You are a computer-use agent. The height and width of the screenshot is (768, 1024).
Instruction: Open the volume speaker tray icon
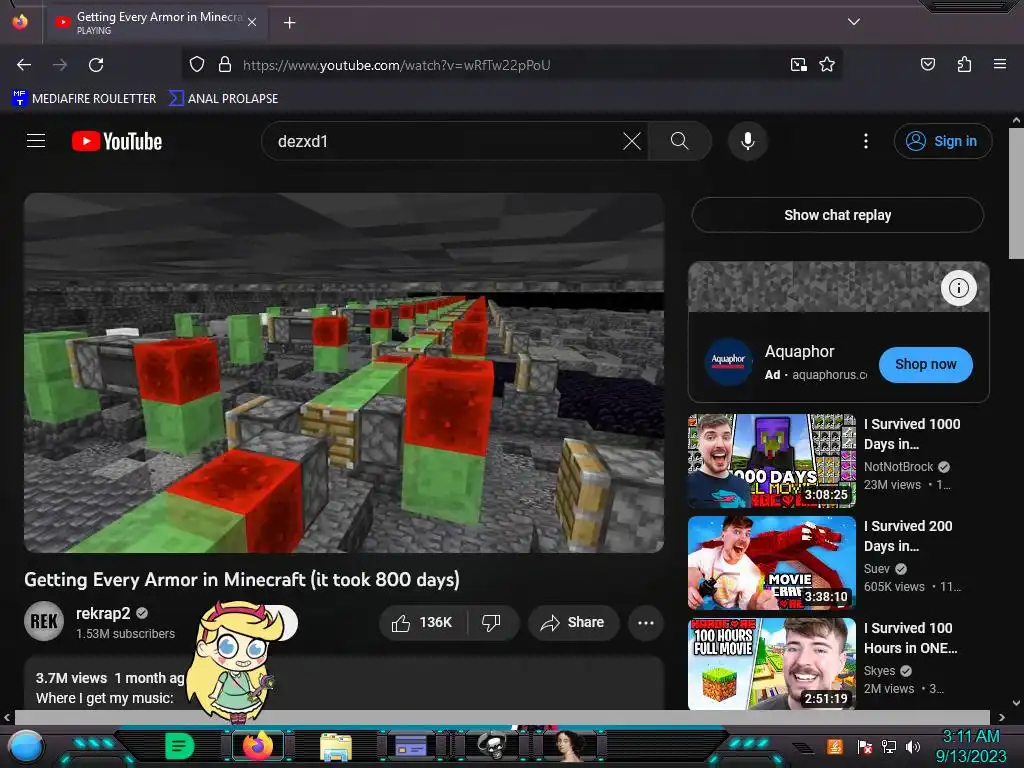(x=912, y=746)
